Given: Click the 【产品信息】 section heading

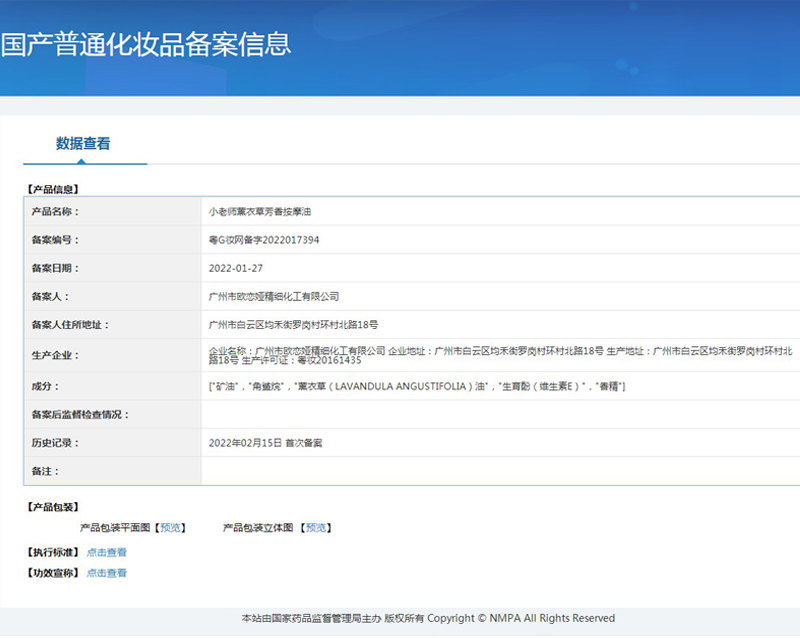Looking at the screenshot, I should pos(53,189).
